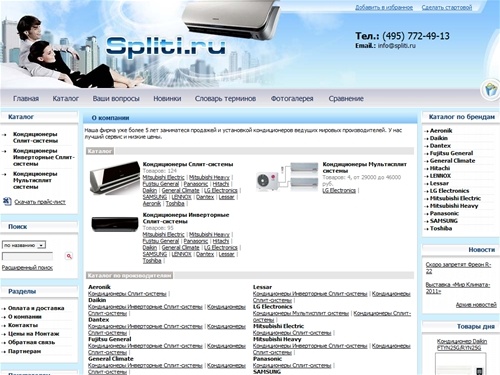Open the Контакты section link
The height and width of the screenshot is (375, 500).
pyautogui.click(x=23, y=325)
